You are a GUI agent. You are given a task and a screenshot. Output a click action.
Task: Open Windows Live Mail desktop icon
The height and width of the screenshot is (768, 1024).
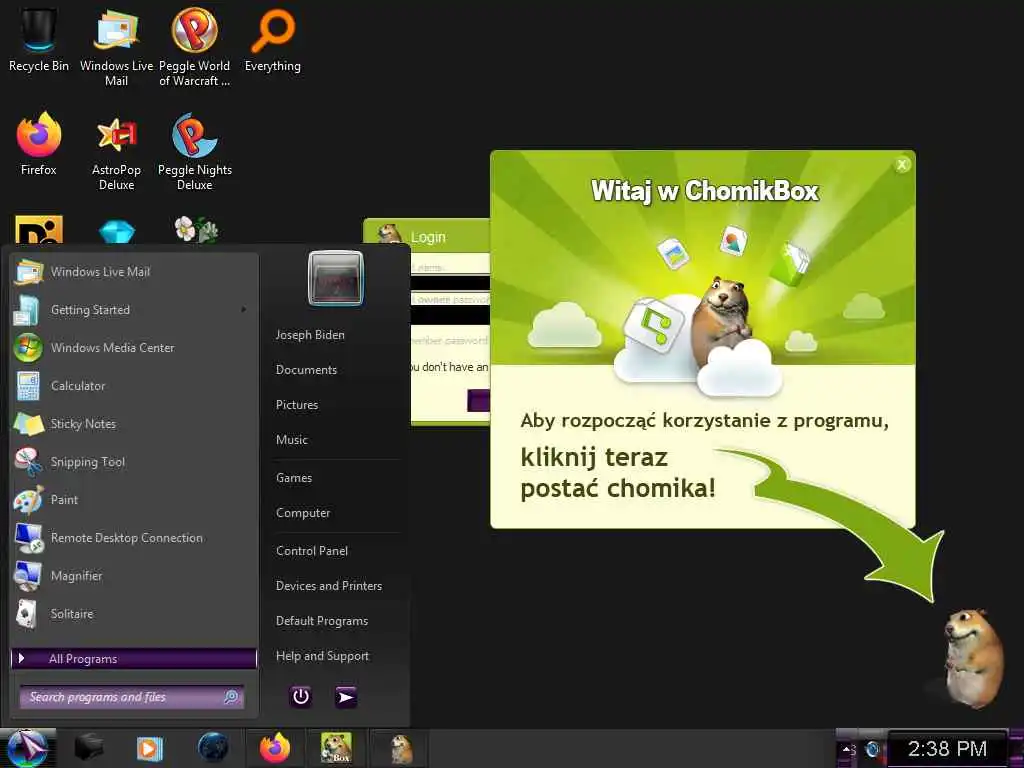[x=116, y=46]
